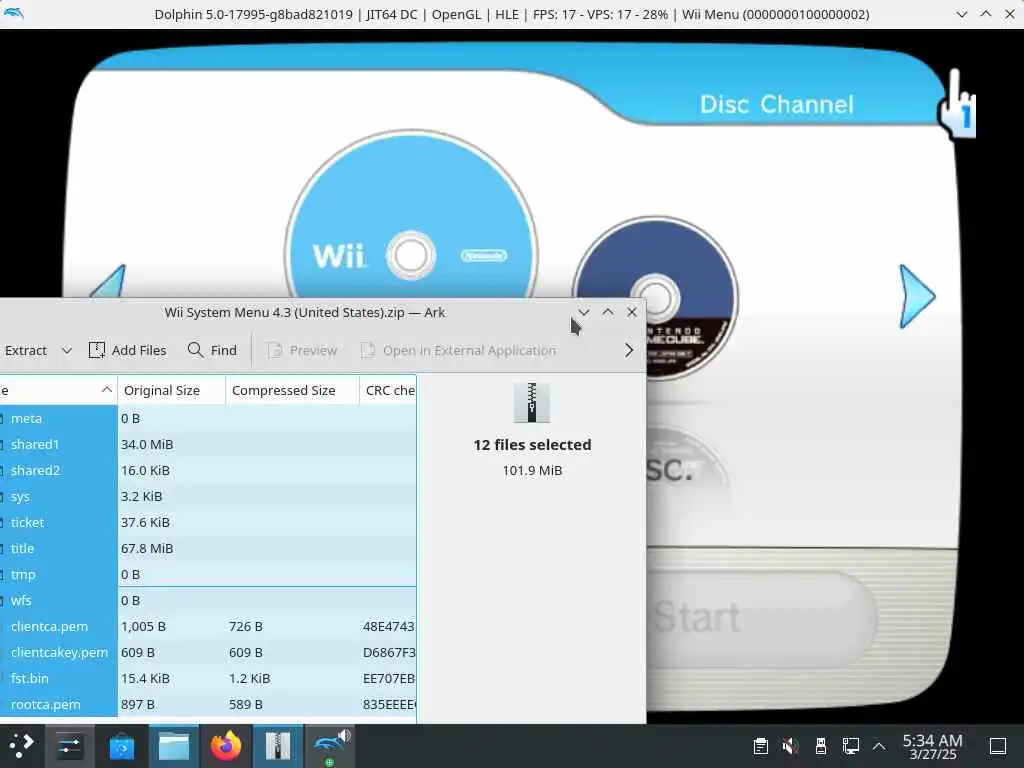
Task: Click the clock showing 5:34 AM
Action: (933, 746)
